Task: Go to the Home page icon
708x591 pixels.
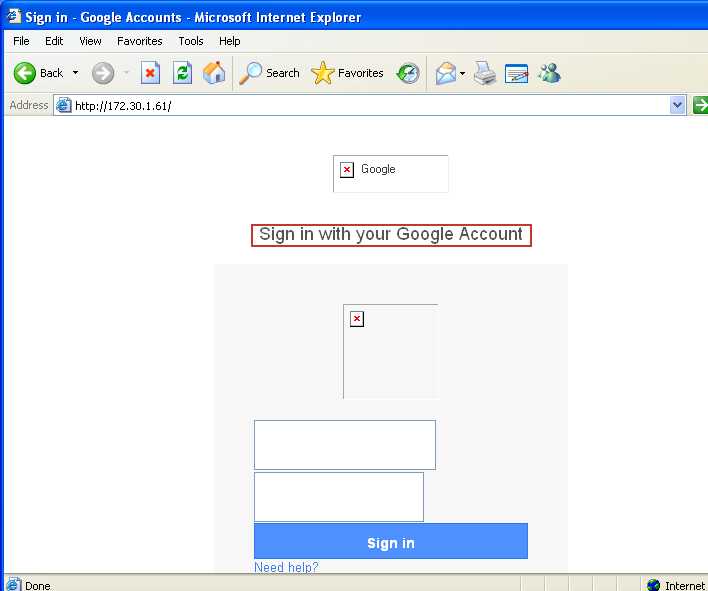Action: click(x=214, y=73)
